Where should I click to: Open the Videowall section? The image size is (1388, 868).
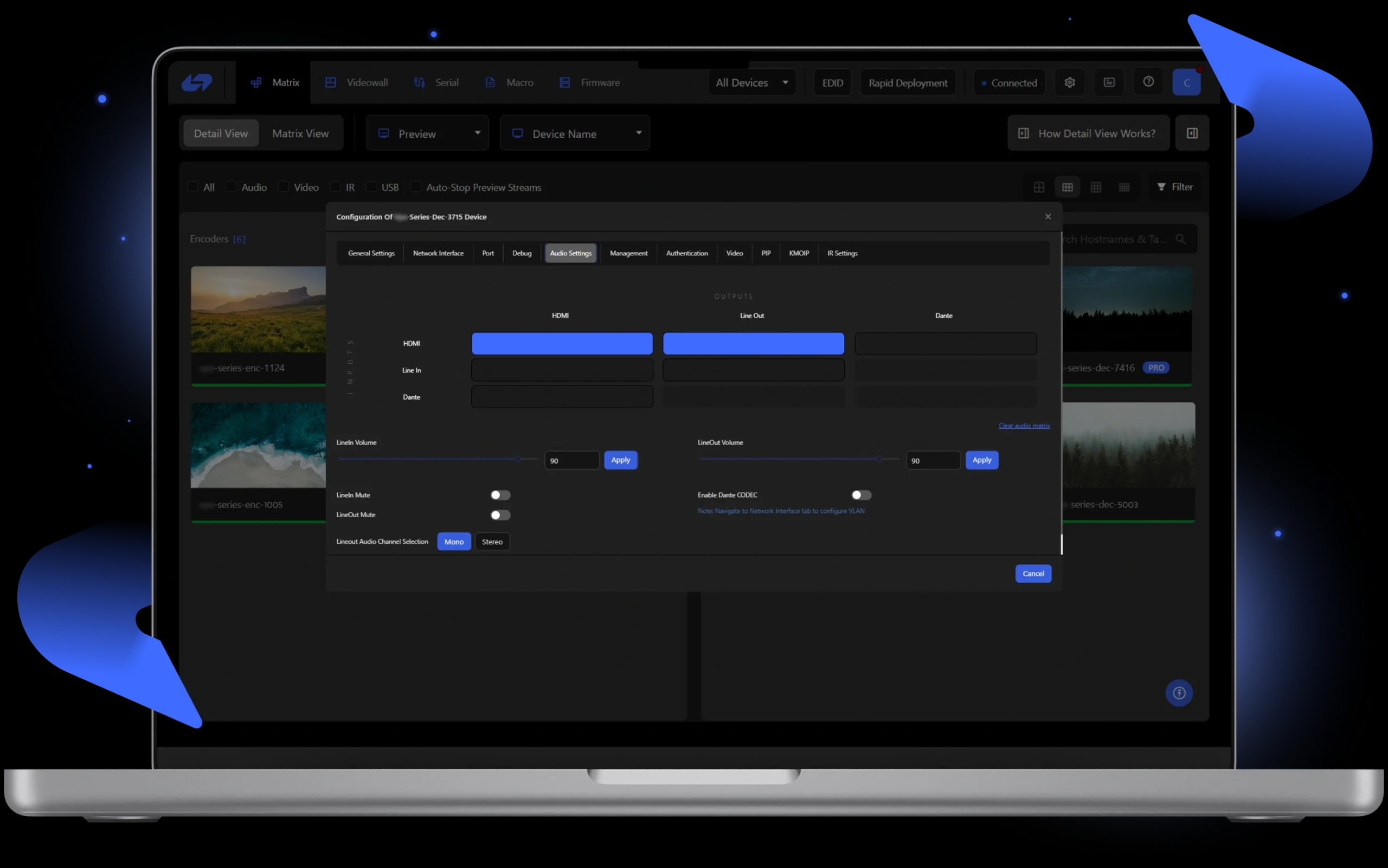pos(367,82)
